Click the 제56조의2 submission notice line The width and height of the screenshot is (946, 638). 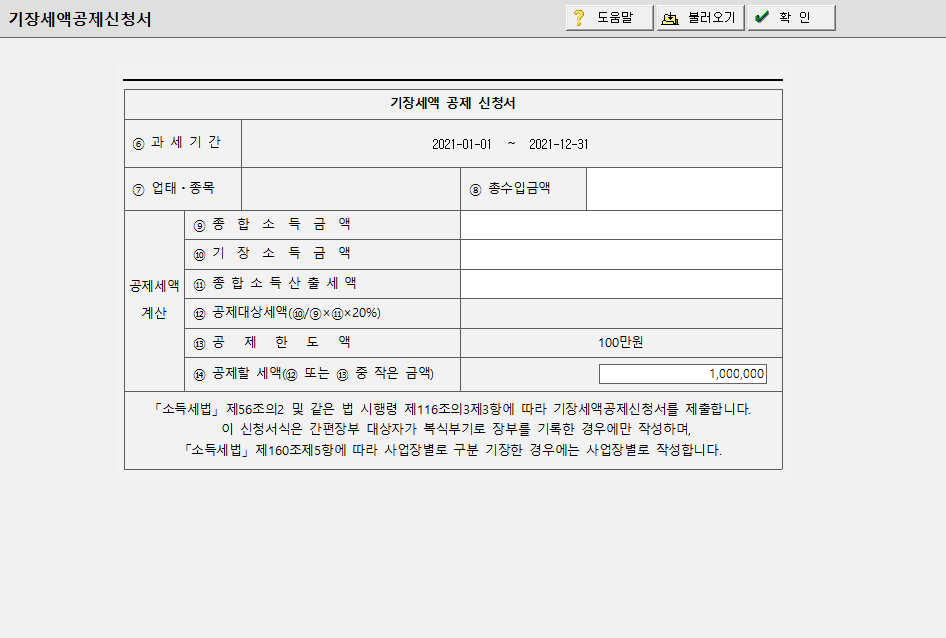(x=452, y=409)
